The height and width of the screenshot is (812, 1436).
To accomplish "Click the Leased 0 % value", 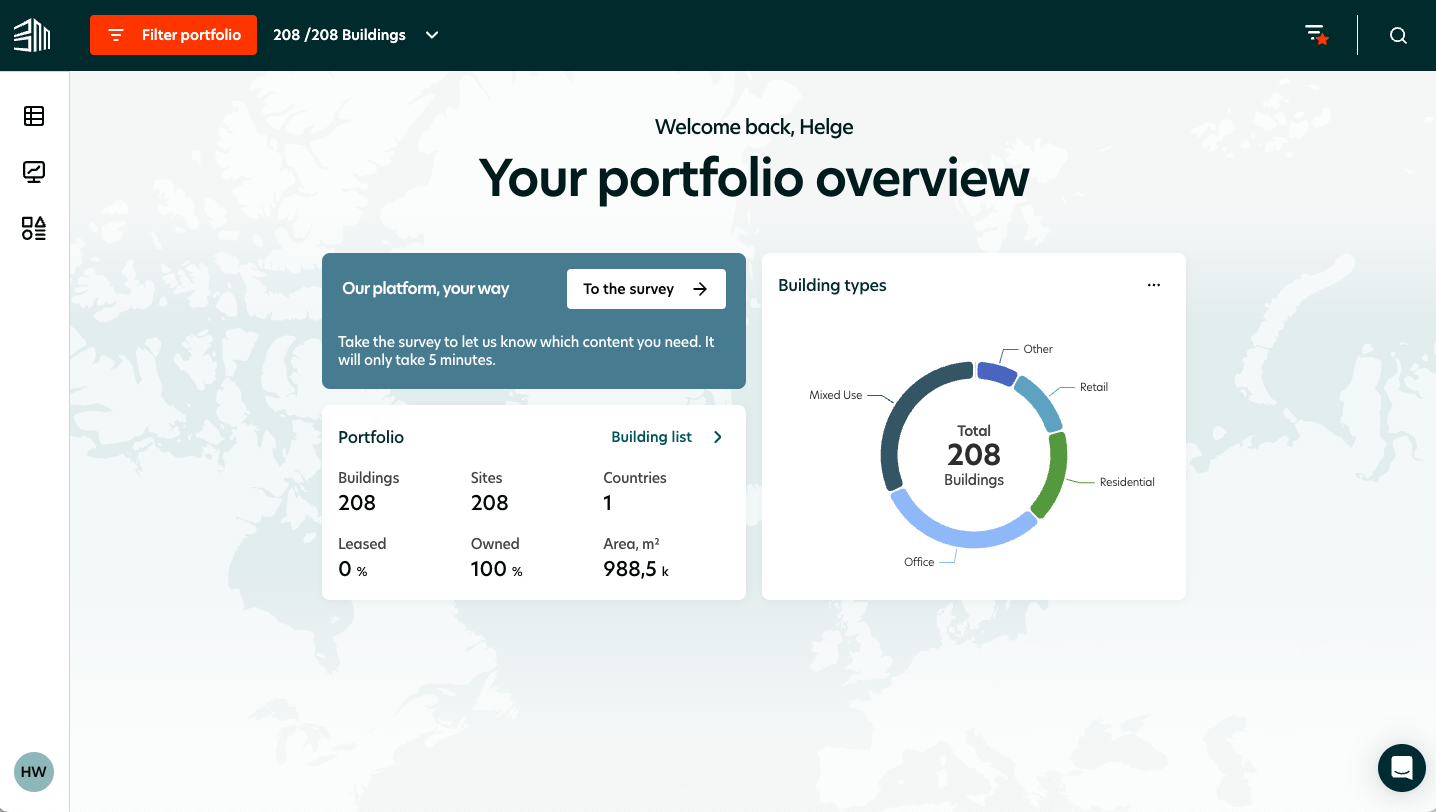I will [x=353, y=570].
